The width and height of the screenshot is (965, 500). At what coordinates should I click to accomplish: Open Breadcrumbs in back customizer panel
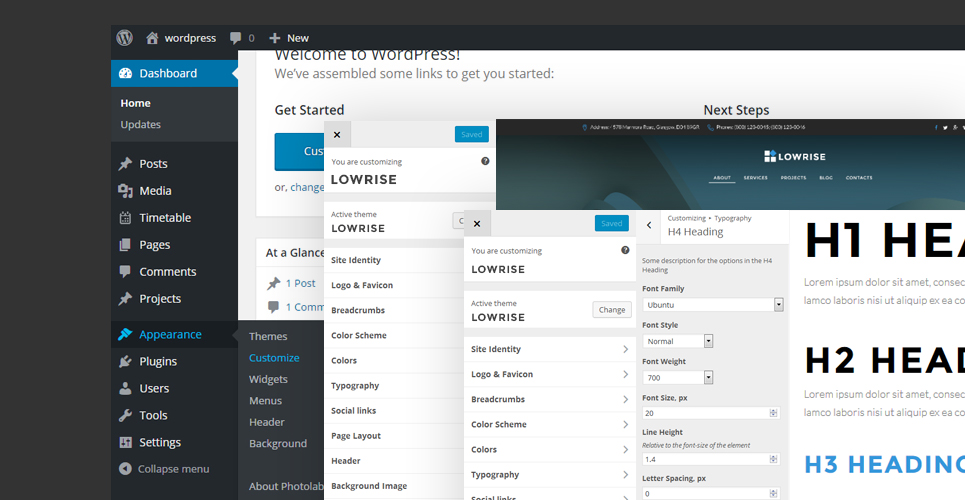(394, 310)
